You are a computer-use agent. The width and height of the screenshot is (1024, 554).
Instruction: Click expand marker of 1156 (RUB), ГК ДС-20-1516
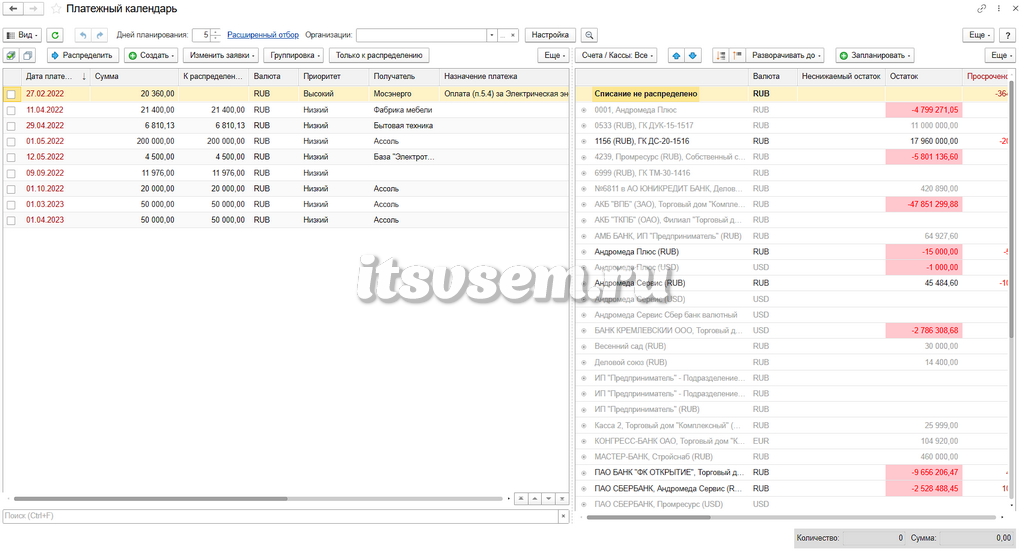tap(584, 141)
